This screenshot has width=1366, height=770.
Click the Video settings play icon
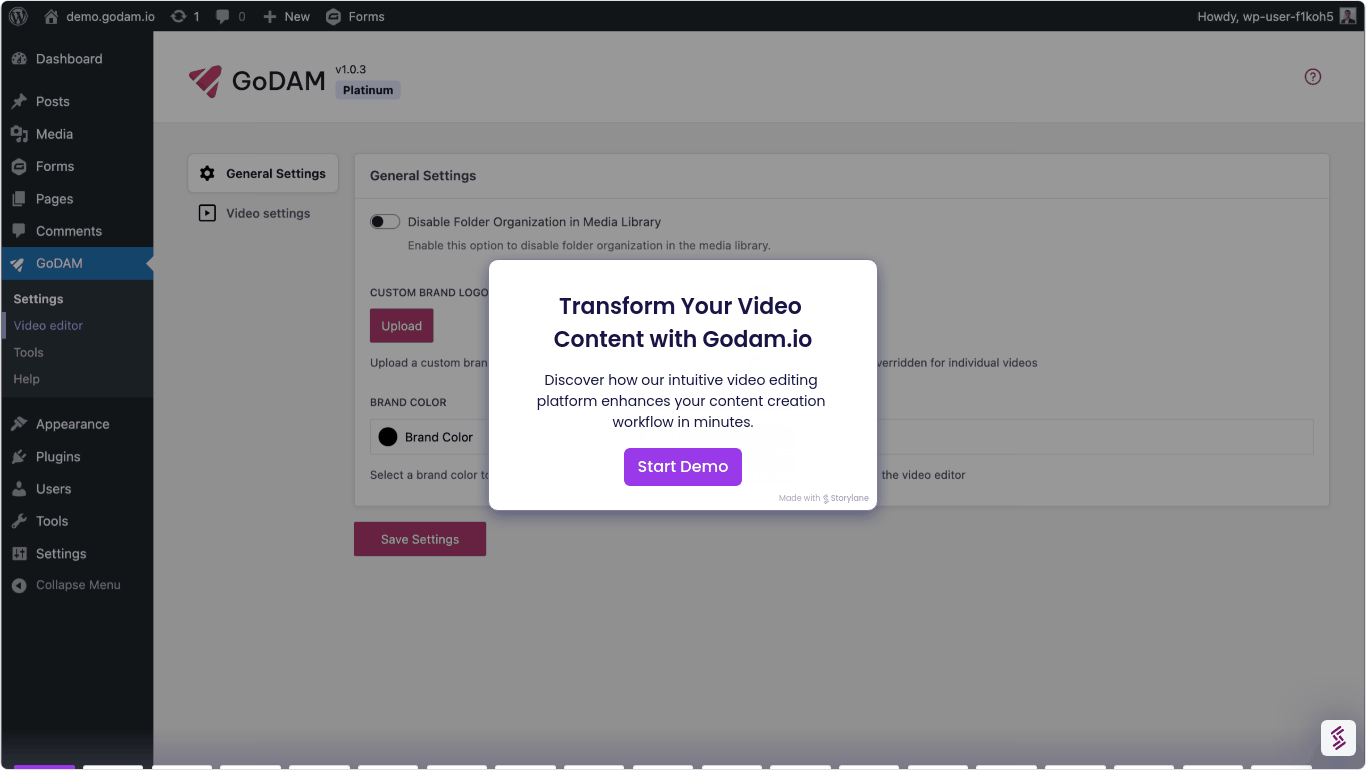pyautogui.click(x=207, y=213)
